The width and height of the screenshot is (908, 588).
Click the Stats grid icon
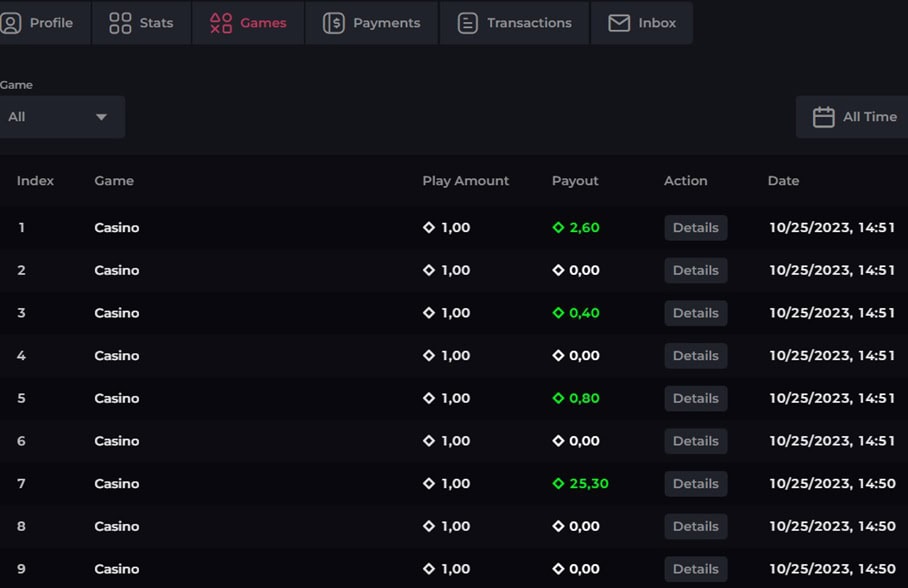[120, 23]
